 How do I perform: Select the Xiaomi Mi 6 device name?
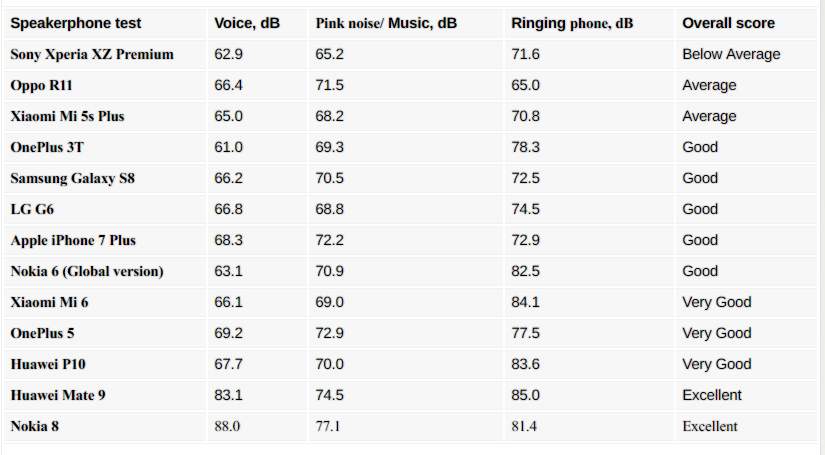pyautogui.click(x=49, y=302)
